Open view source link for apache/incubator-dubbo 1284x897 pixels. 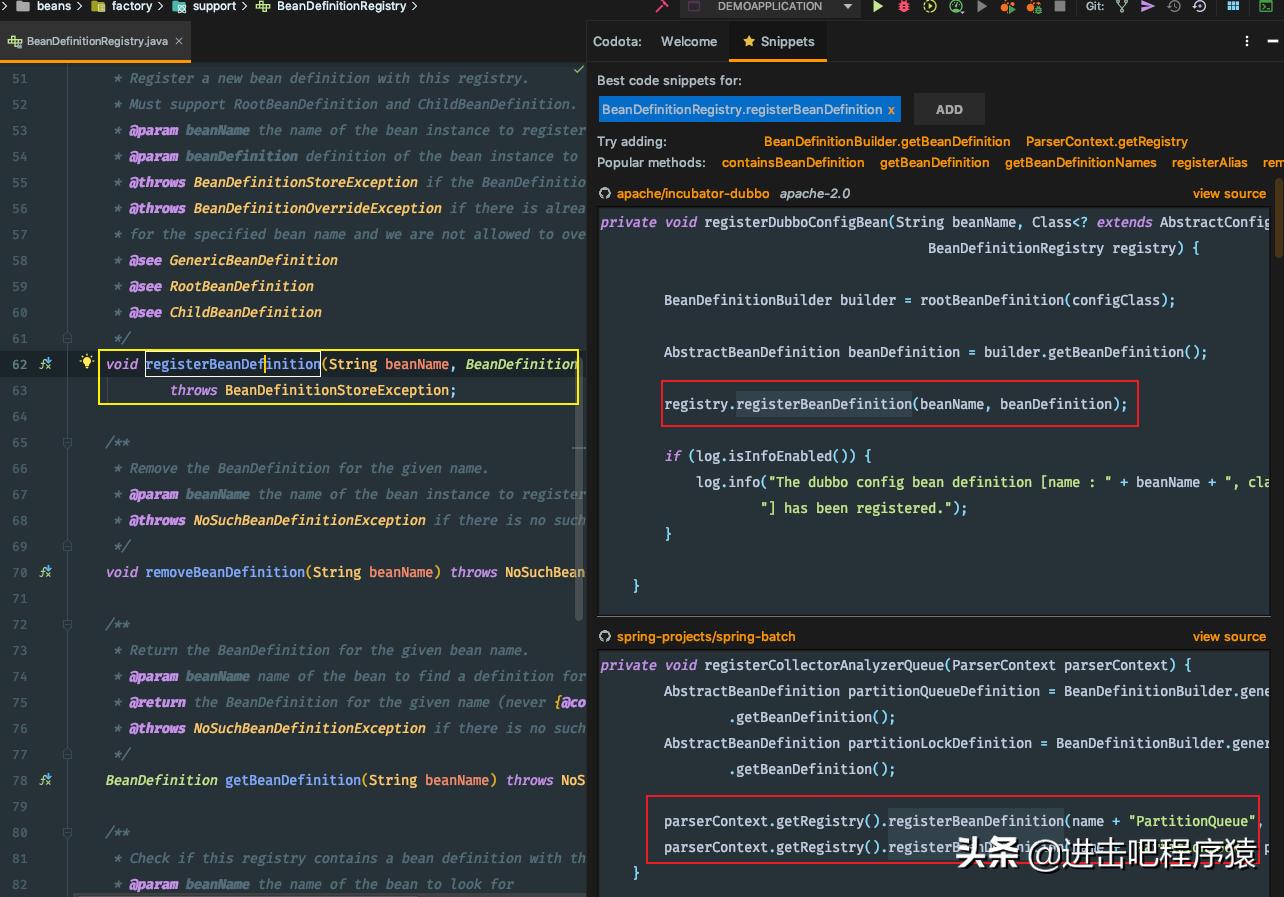(x=1228, y=194)
